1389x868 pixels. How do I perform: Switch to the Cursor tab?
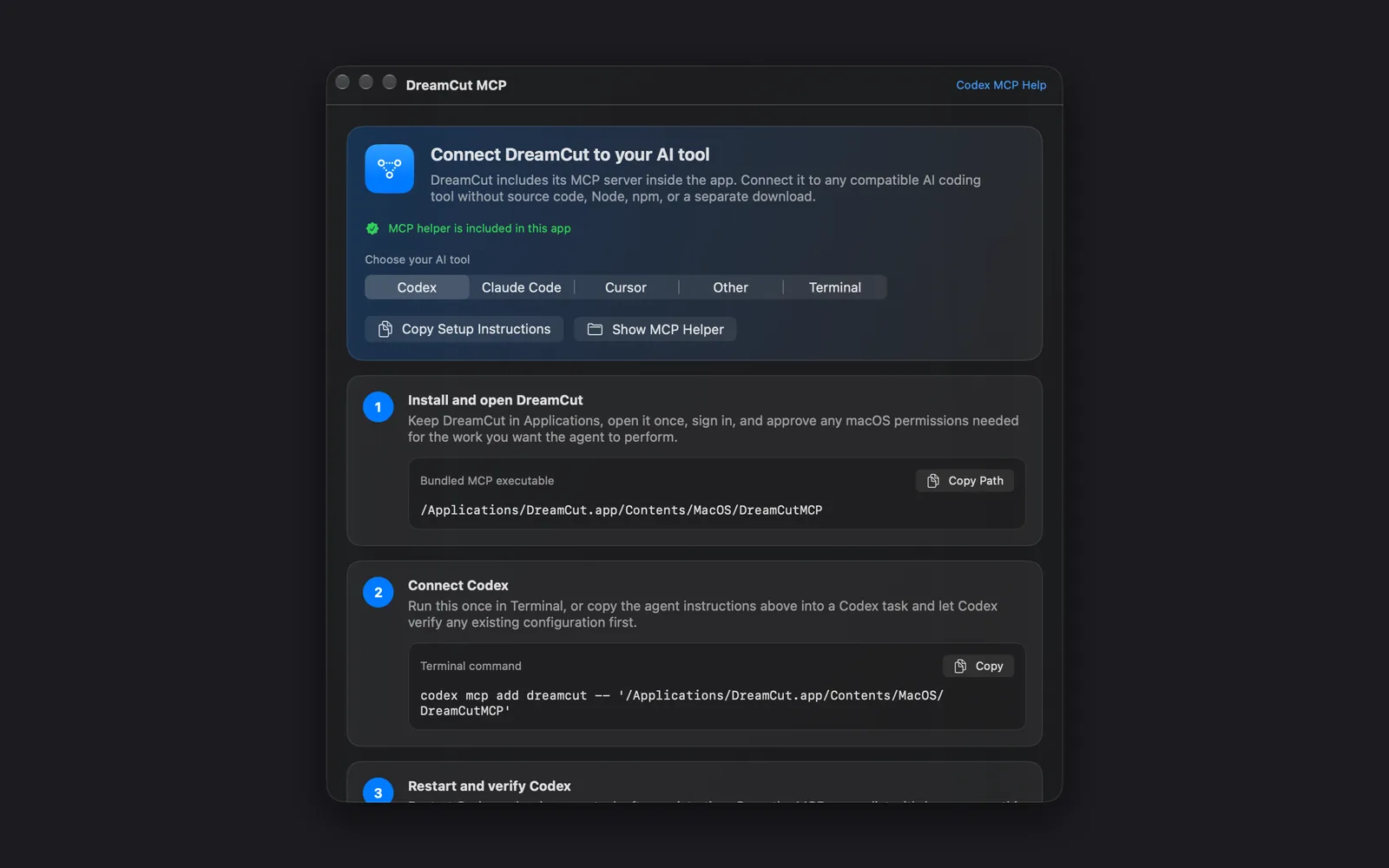[626, 287]
